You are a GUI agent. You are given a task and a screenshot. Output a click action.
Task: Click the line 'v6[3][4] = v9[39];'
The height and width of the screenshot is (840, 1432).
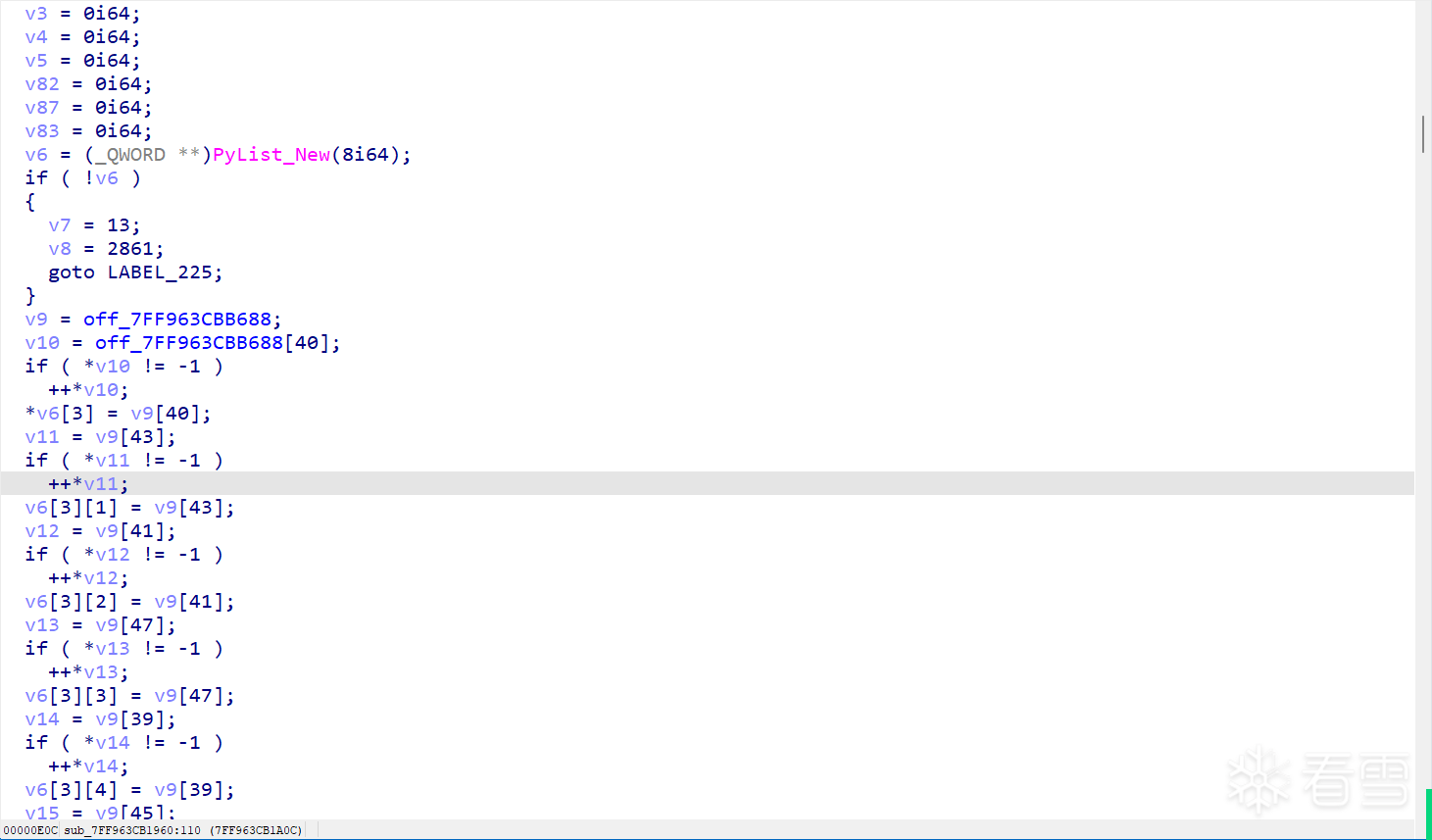(x=129, y=790)
